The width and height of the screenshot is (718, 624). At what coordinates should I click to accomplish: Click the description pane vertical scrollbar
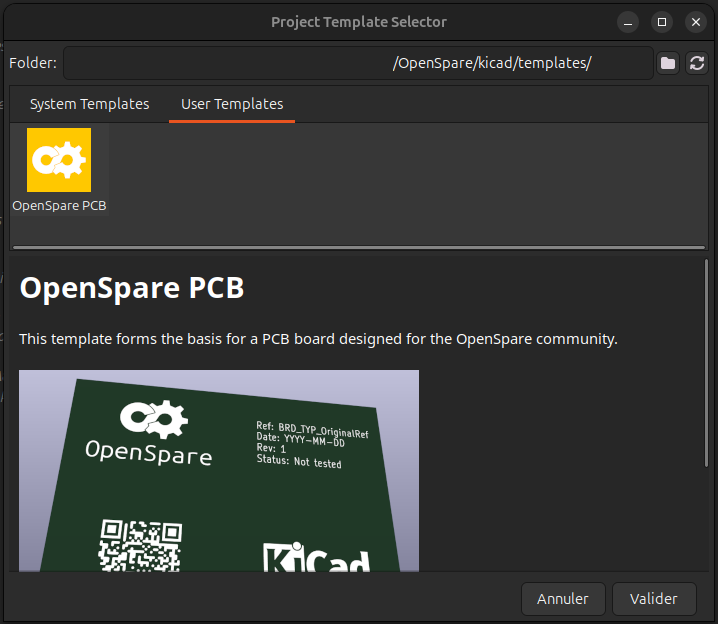[706, 363]
